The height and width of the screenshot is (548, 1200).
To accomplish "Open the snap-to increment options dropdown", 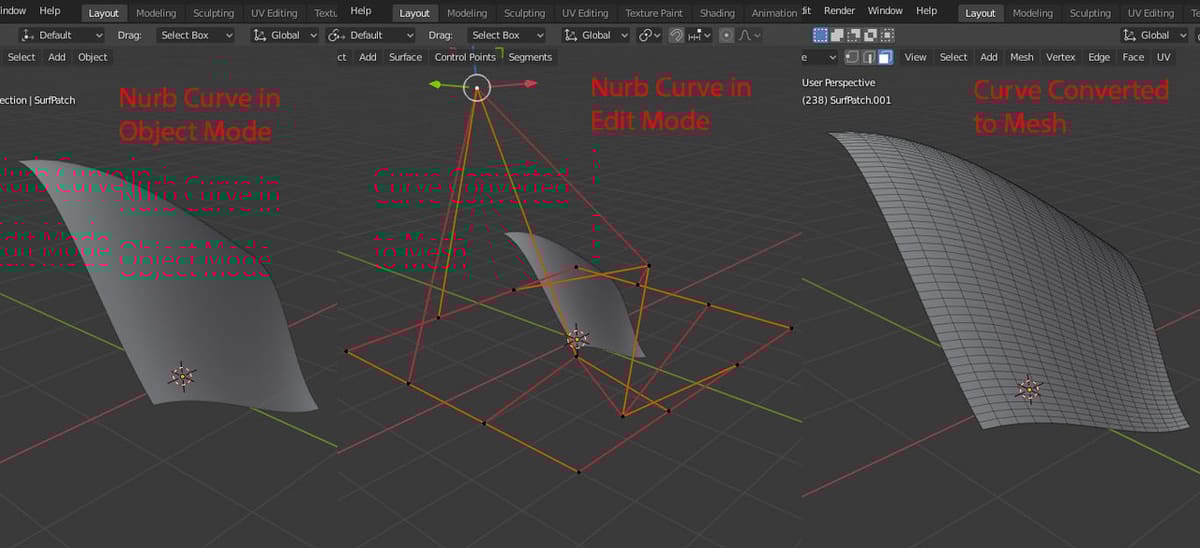I will pos(700,35).
